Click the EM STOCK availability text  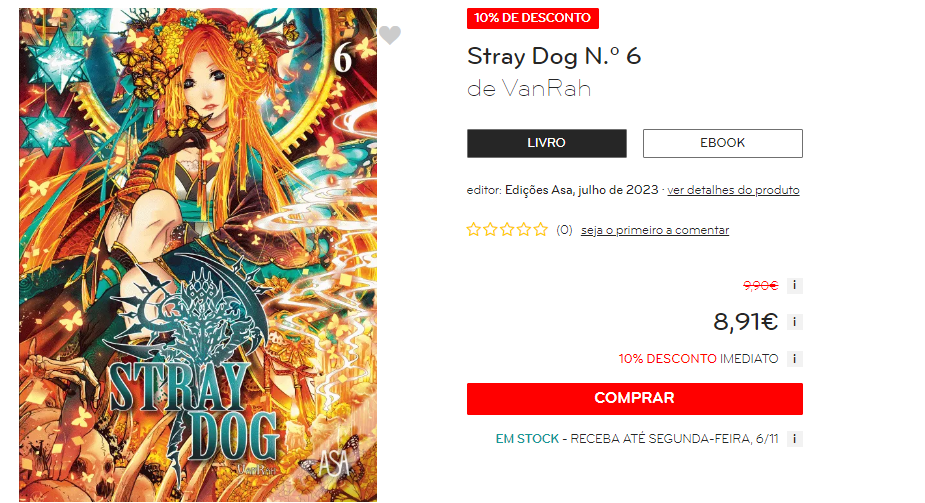[x=527, y=439]
